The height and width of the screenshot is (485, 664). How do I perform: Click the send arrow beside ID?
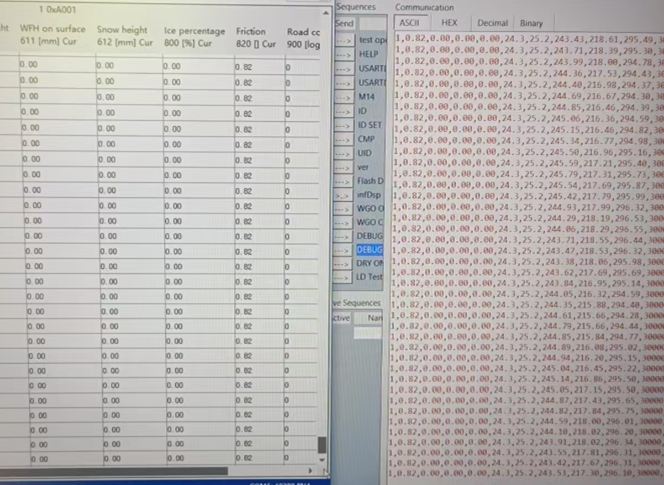pos(344,111)
